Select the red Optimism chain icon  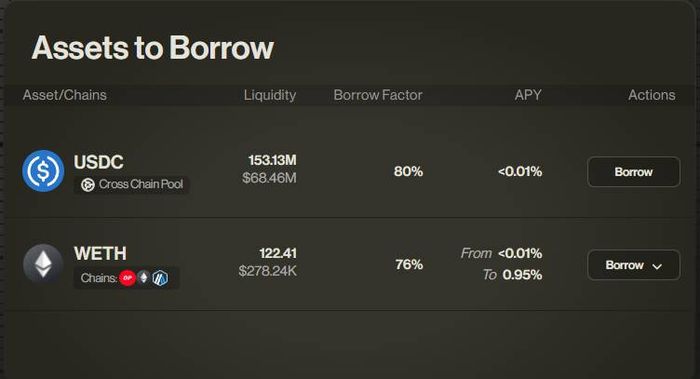[127, 278]
